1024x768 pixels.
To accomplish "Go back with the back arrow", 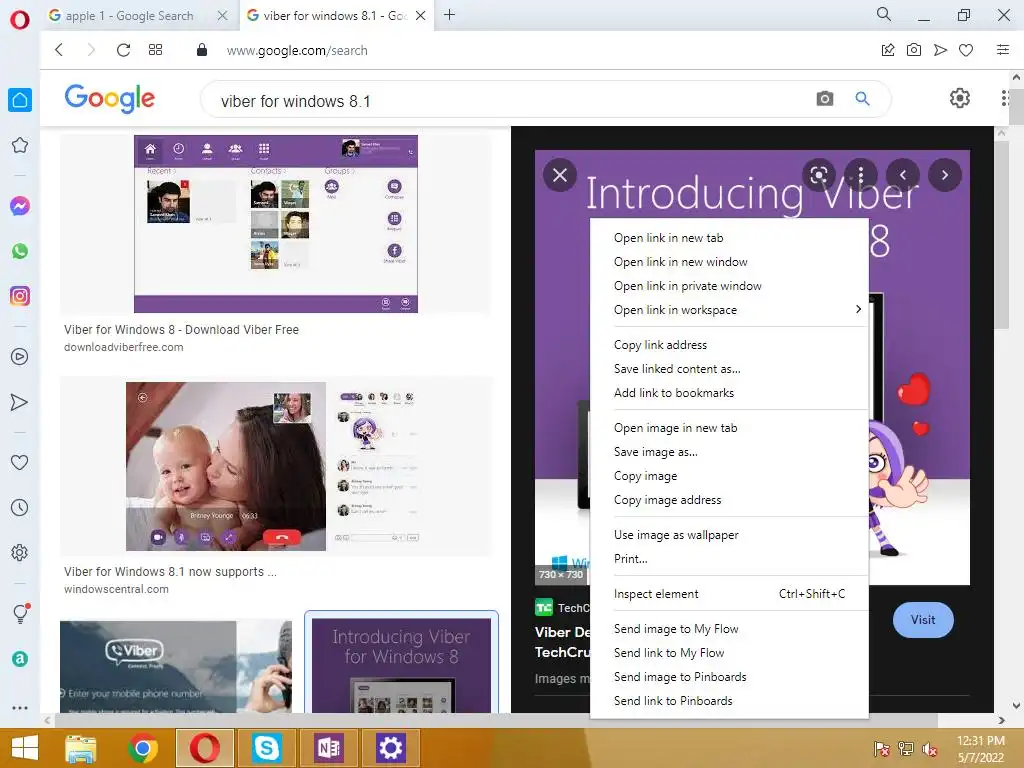I will [x=59, y=50].
